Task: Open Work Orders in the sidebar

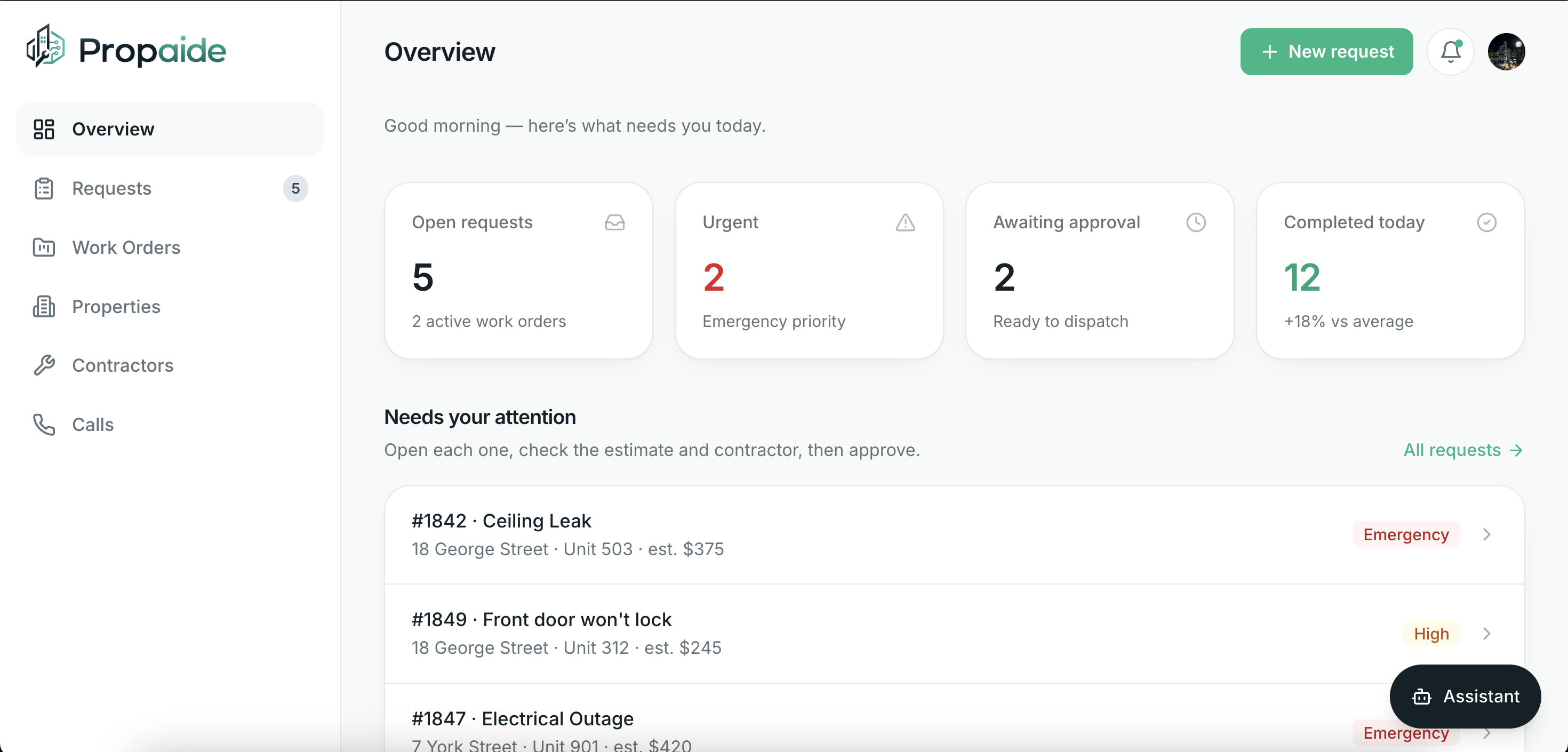Action: (x=170, y=247)
